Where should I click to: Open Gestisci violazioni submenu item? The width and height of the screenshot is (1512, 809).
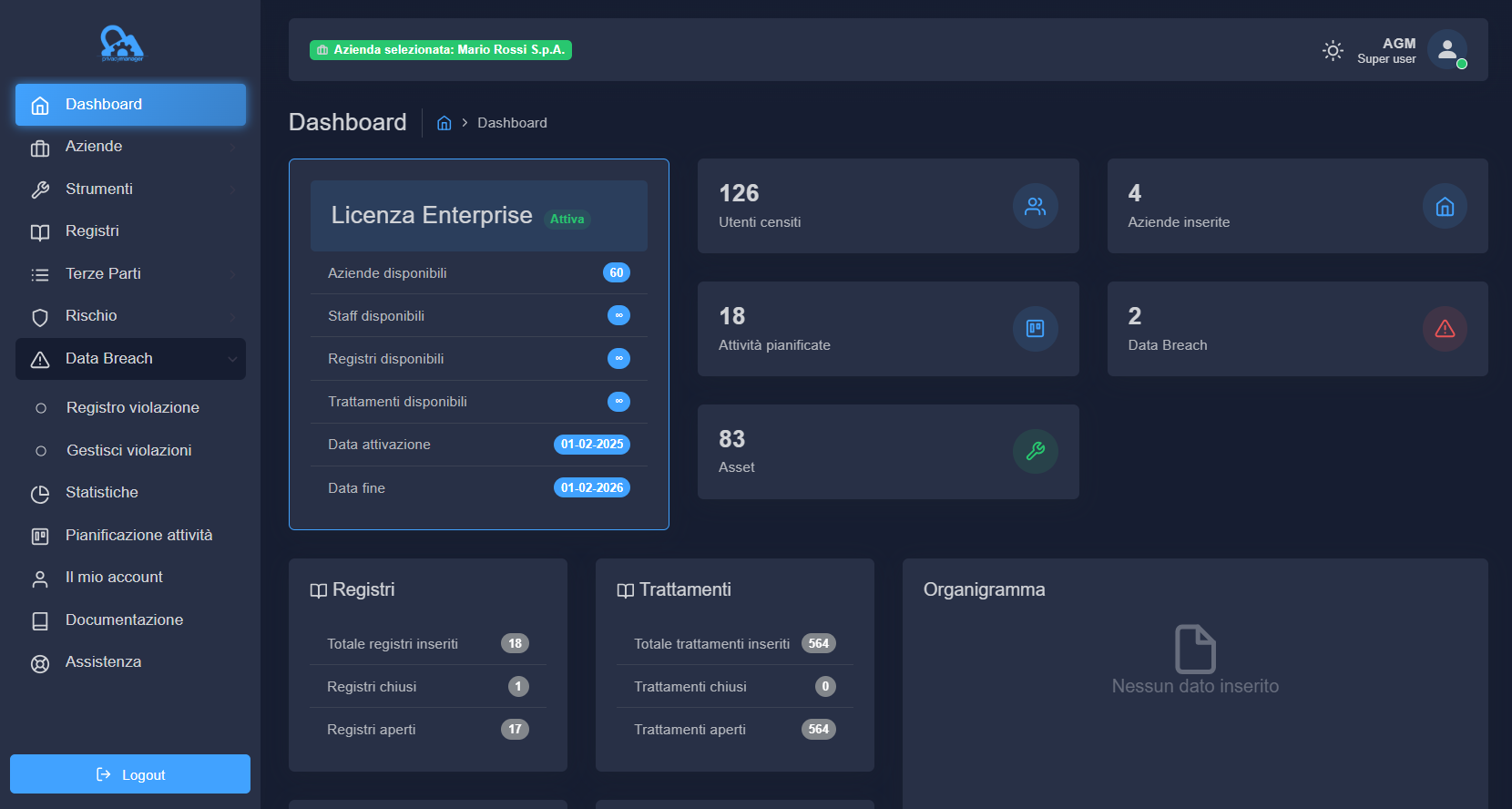(x=128, y=451)
